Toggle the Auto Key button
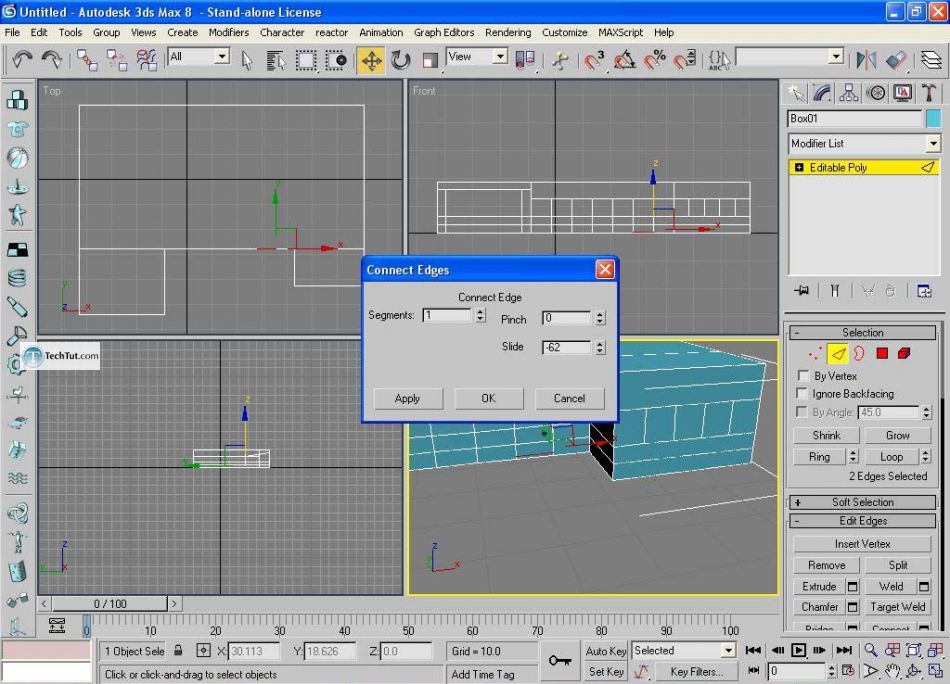 (605, 651)
